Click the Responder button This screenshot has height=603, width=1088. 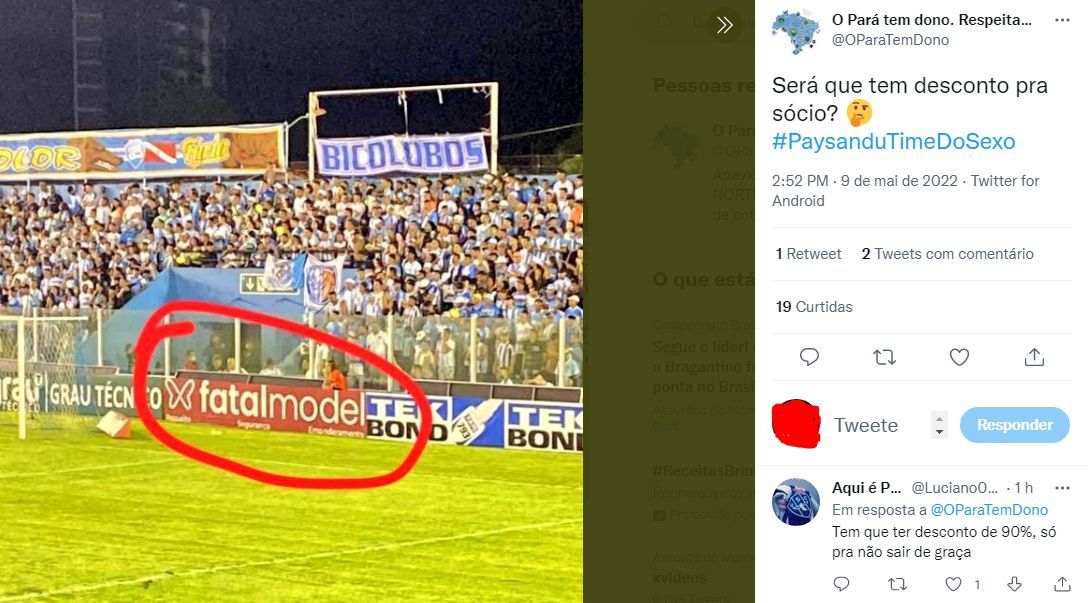coord(1014,425)
